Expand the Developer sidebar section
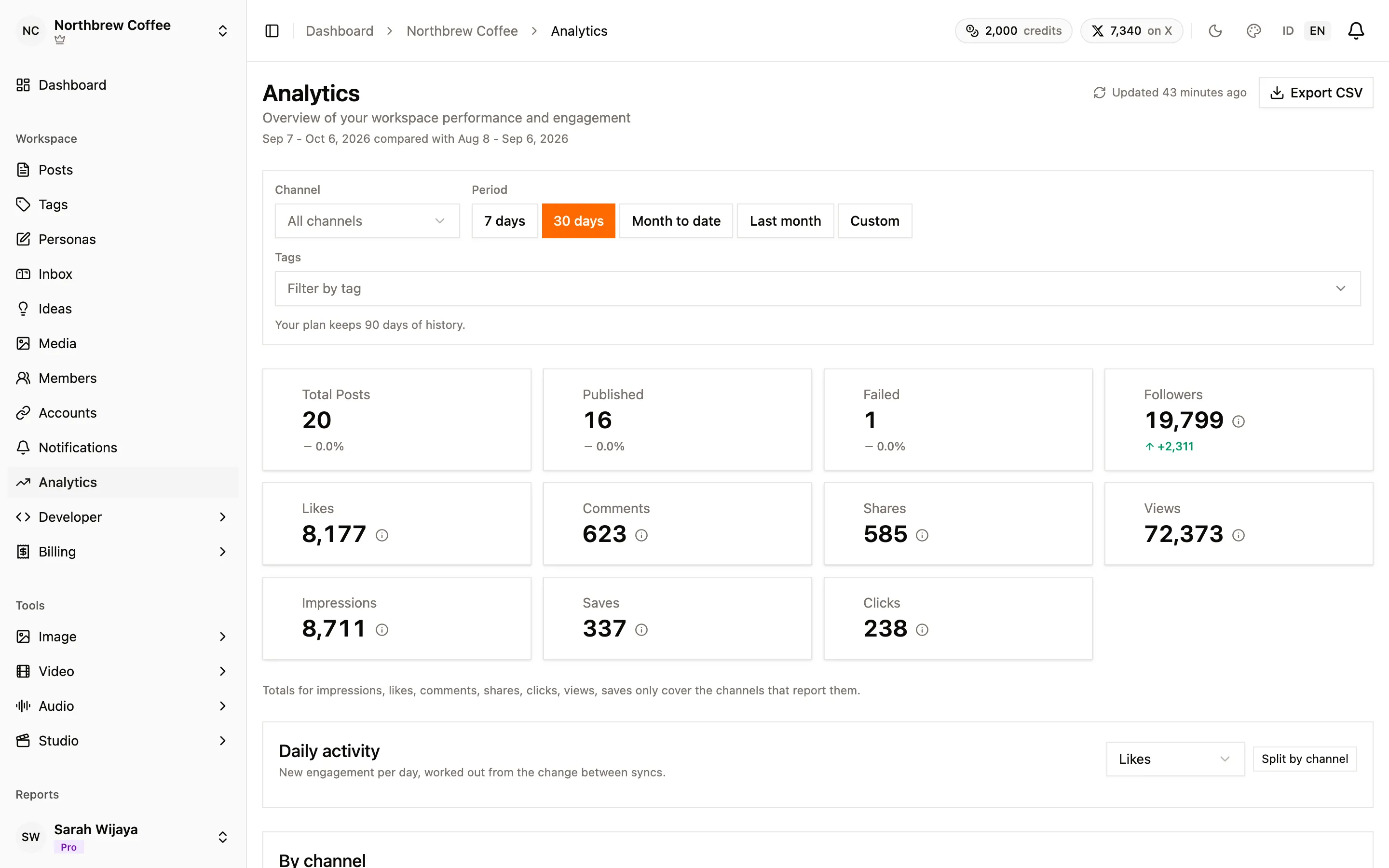 click(123, 517)
